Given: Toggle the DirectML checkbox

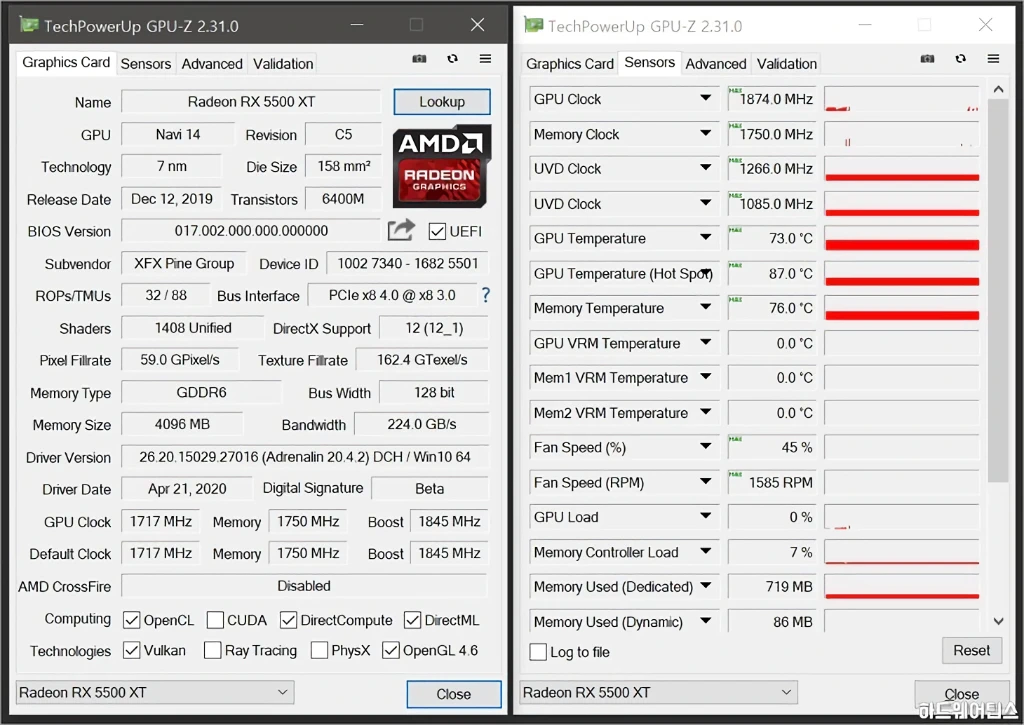Looking at the screenshot, I should coord(412,620).
